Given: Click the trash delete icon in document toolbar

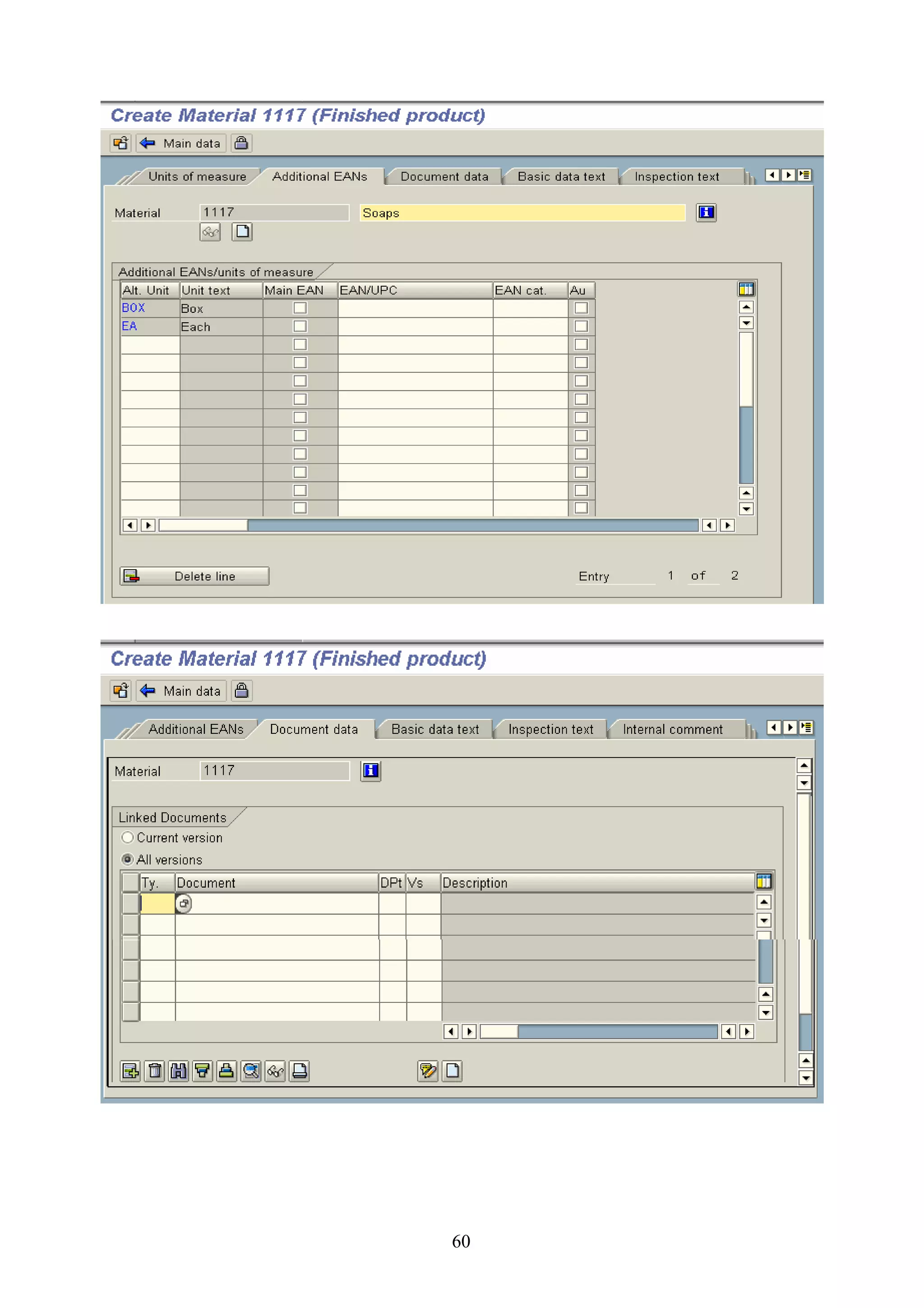Looking at the screenshot, I should [154, 1071].
